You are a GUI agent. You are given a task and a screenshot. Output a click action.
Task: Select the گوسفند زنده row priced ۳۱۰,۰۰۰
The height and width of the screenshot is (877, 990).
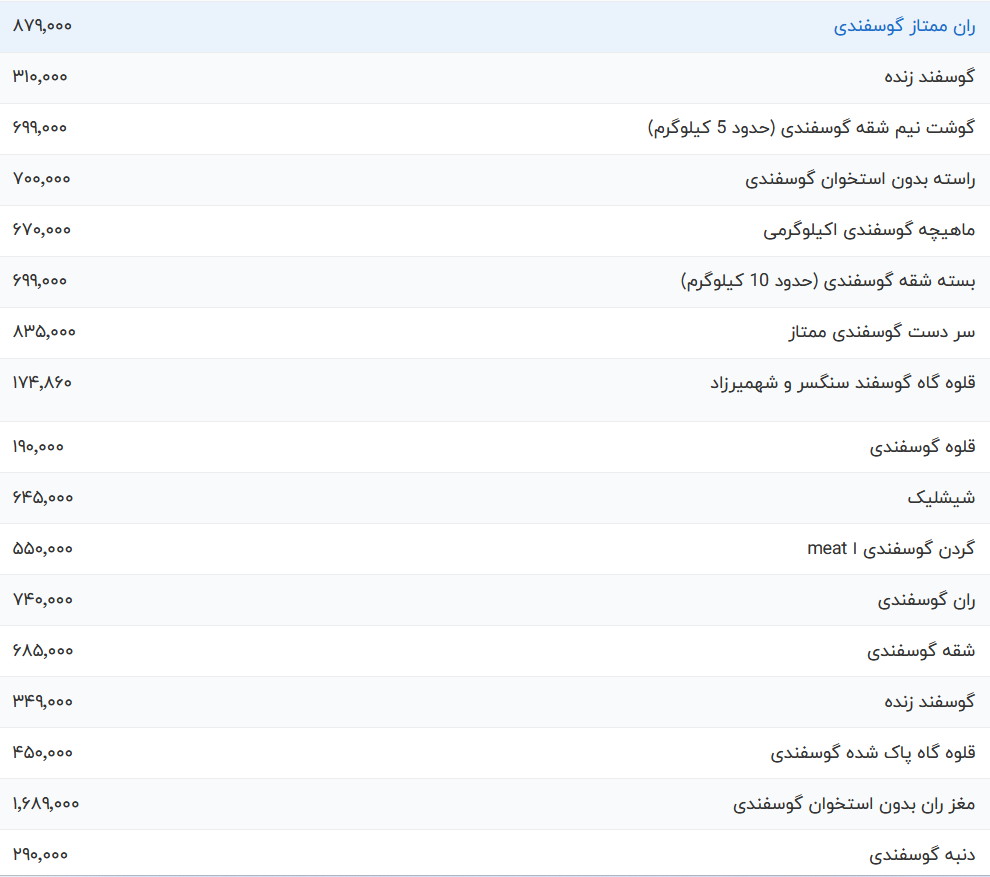coord(918,76)
